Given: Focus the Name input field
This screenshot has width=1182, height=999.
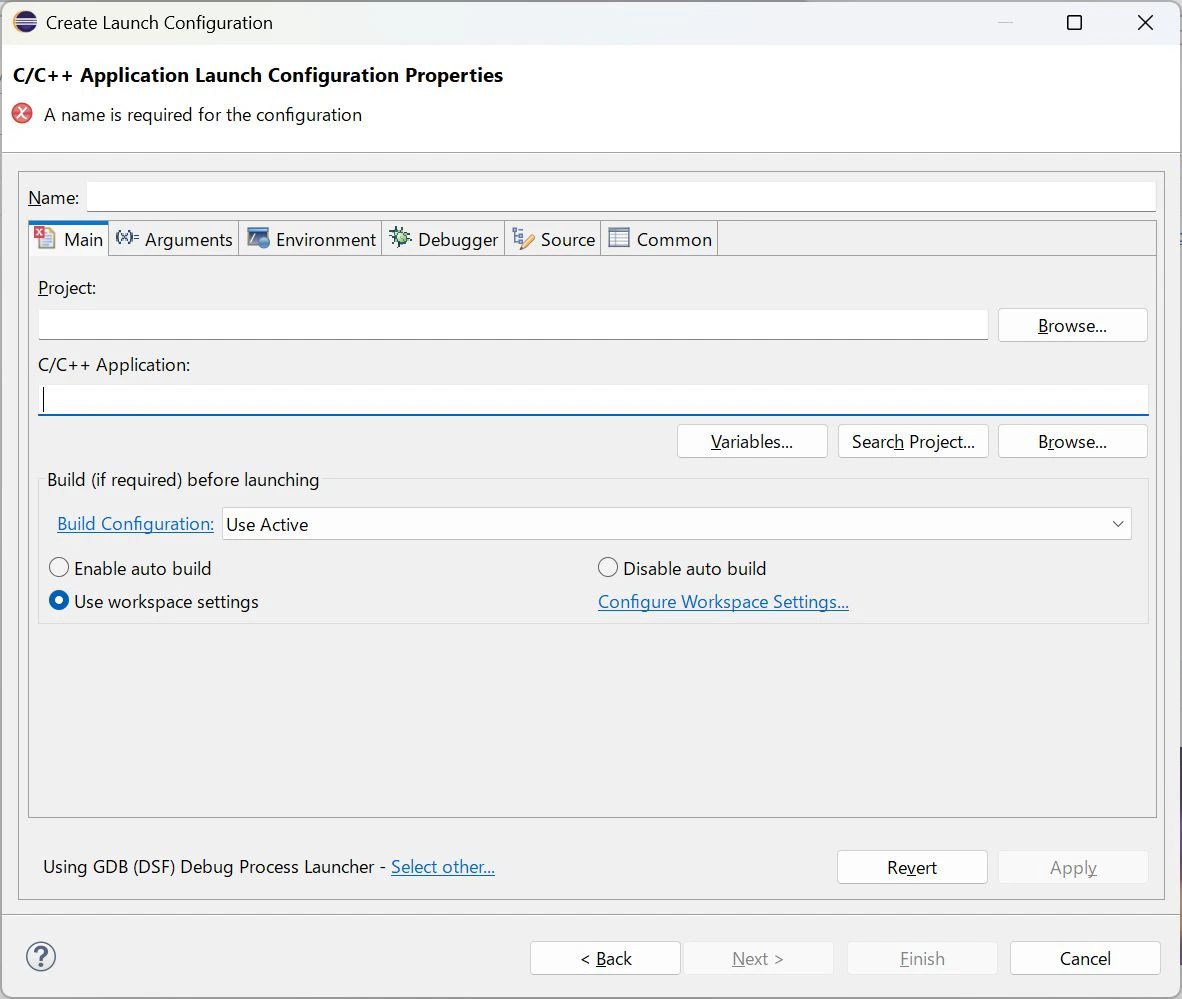Looking at the screenshot, I should point(621,197).
